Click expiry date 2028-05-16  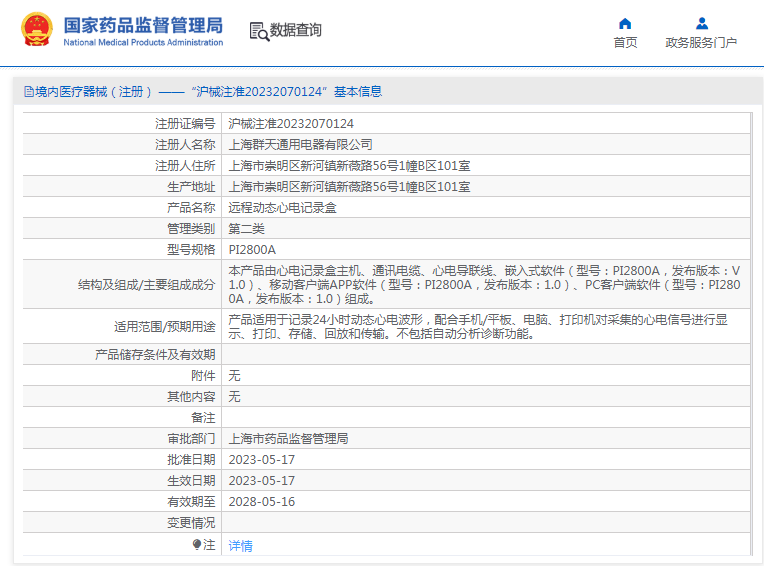(x=262, y=502)
